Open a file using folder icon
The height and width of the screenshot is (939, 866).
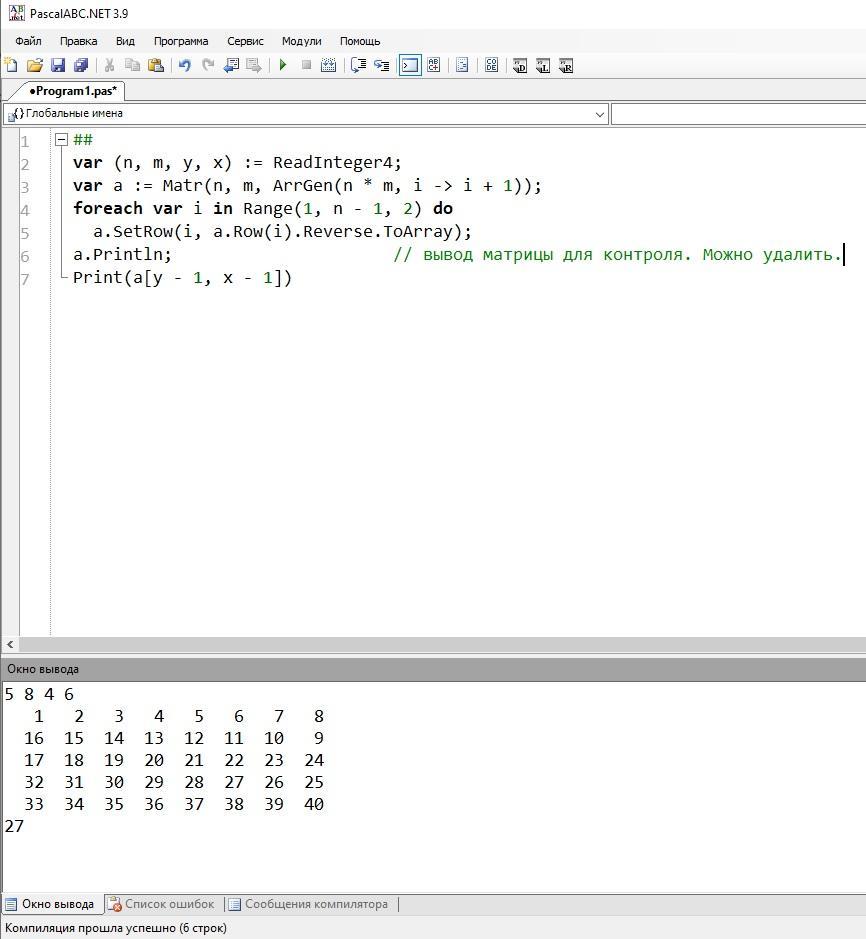pyautogui.click(x=35, y=65)
